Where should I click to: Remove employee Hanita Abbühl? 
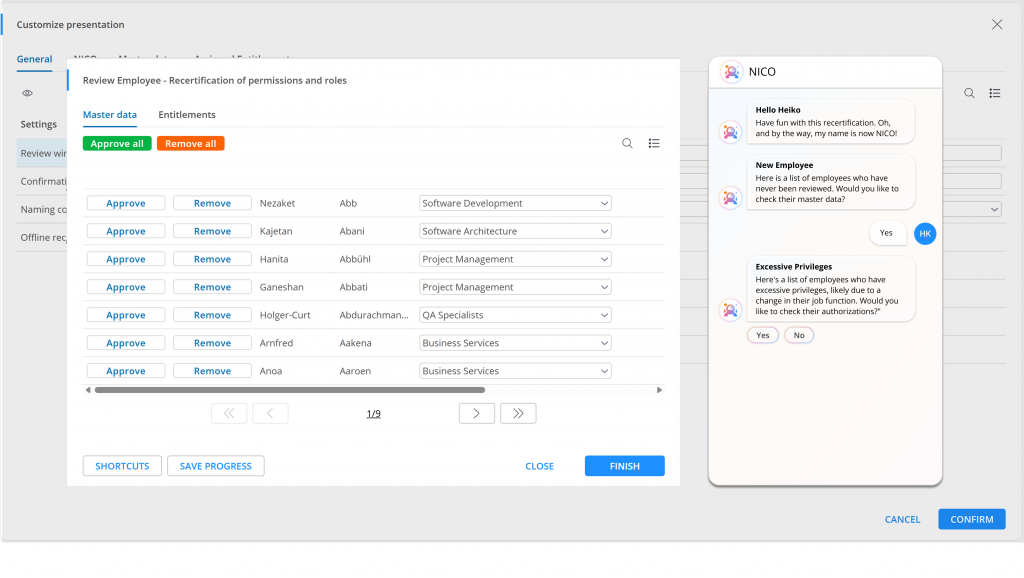pyautogui.click(x=212, y=259)
